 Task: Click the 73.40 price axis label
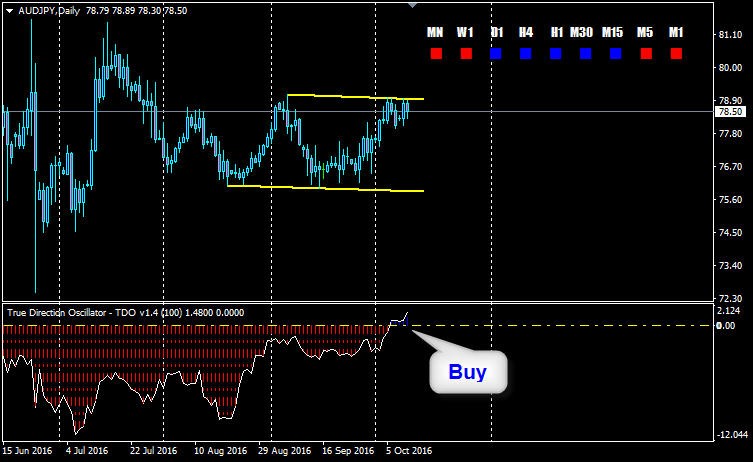(730, 266)
